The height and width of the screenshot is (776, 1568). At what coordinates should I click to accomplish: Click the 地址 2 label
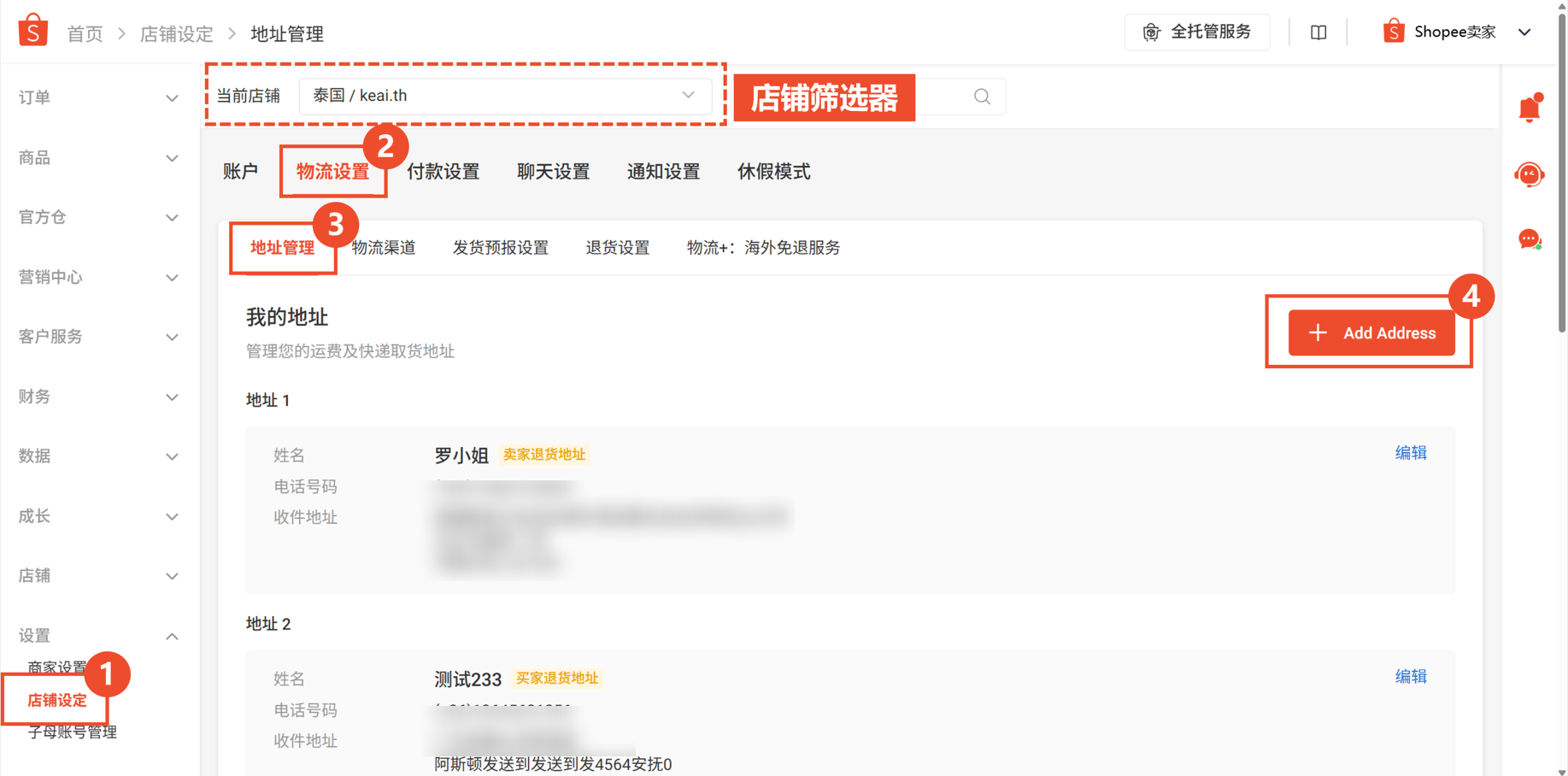click(268, 624)
